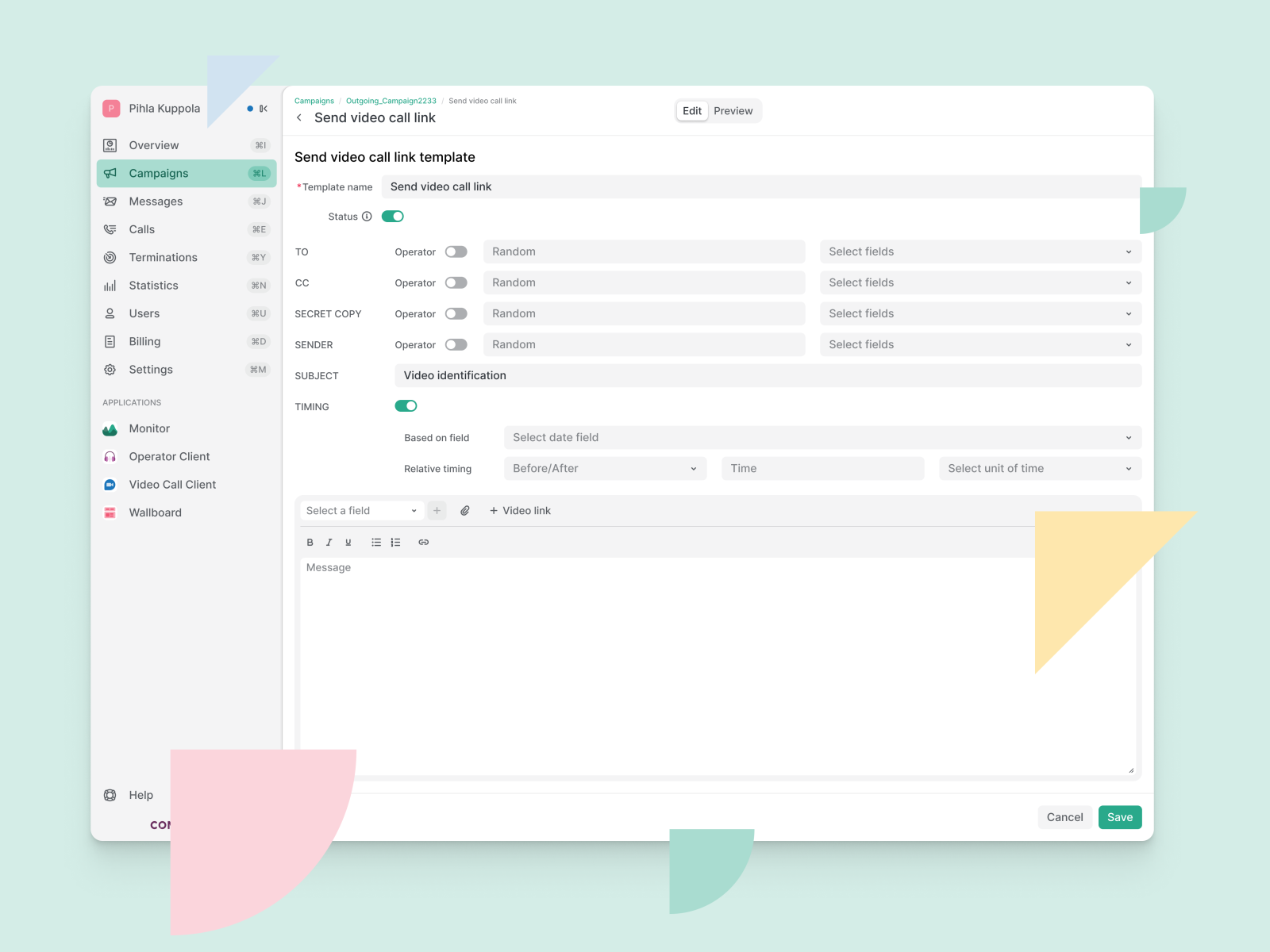Expand the Select date field dropdown

[x=822, y=437]
